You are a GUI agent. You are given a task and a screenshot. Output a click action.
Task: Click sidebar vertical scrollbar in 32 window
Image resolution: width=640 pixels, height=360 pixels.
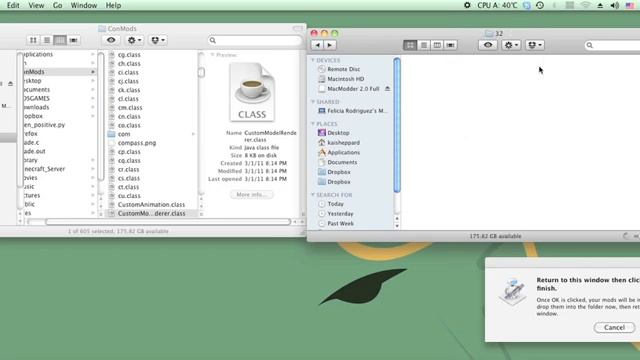click(397, 124)
